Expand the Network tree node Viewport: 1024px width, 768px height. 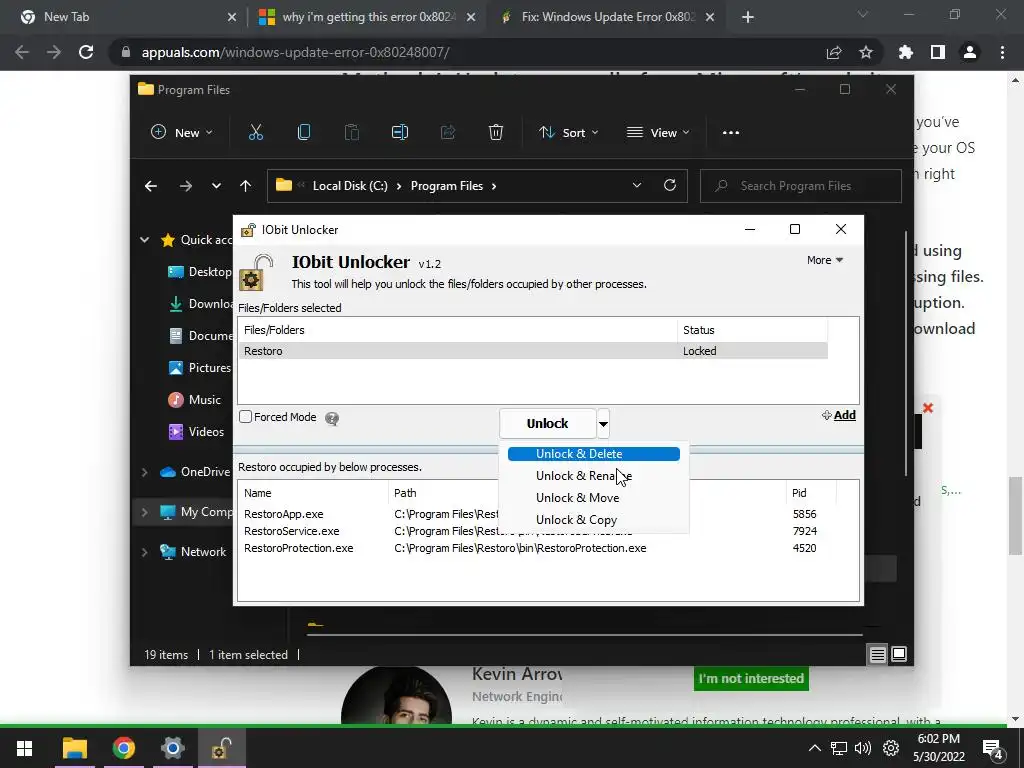(144, 552)
